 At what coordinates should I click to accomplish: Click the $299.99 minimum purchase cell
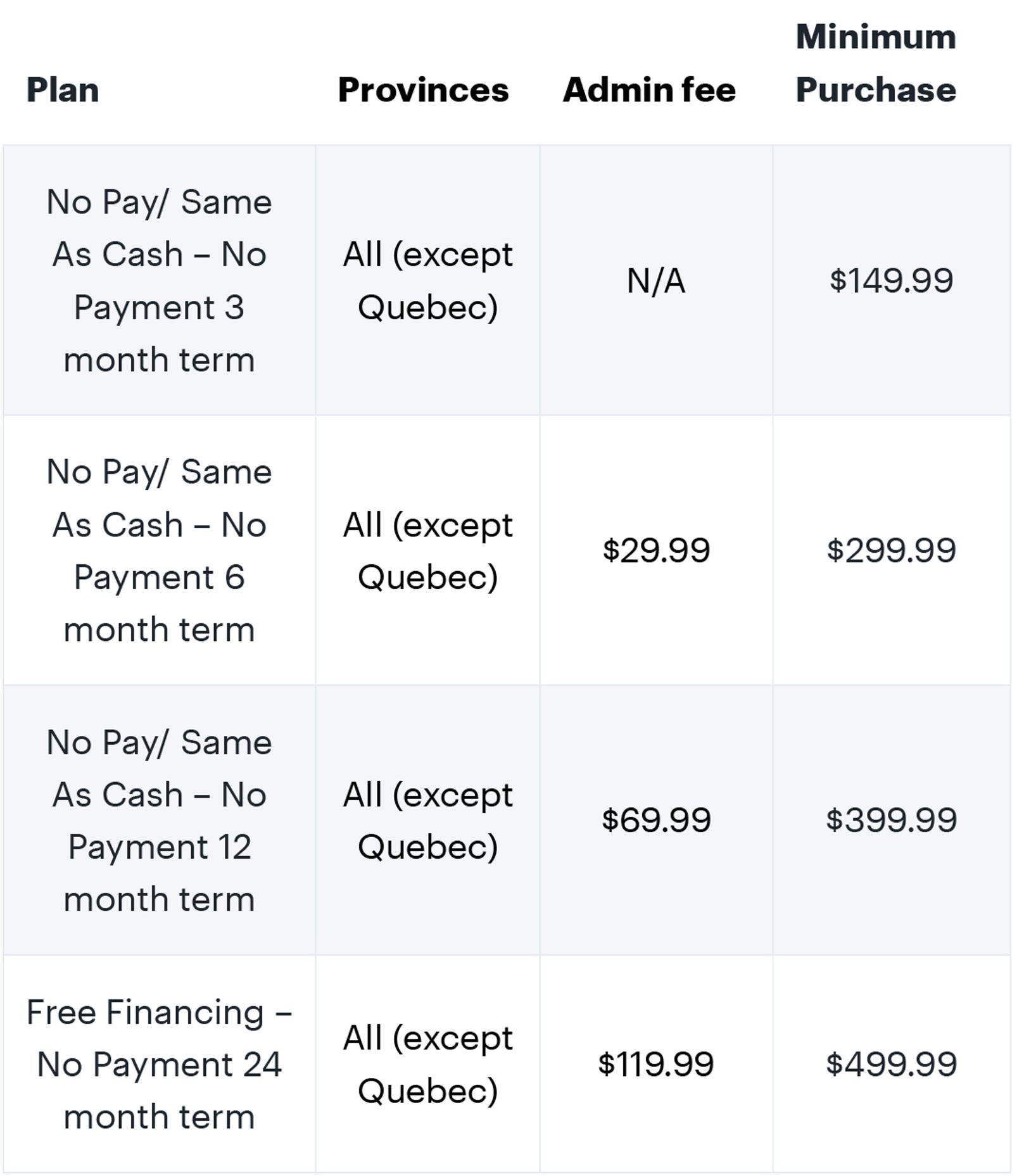[892, 550]
